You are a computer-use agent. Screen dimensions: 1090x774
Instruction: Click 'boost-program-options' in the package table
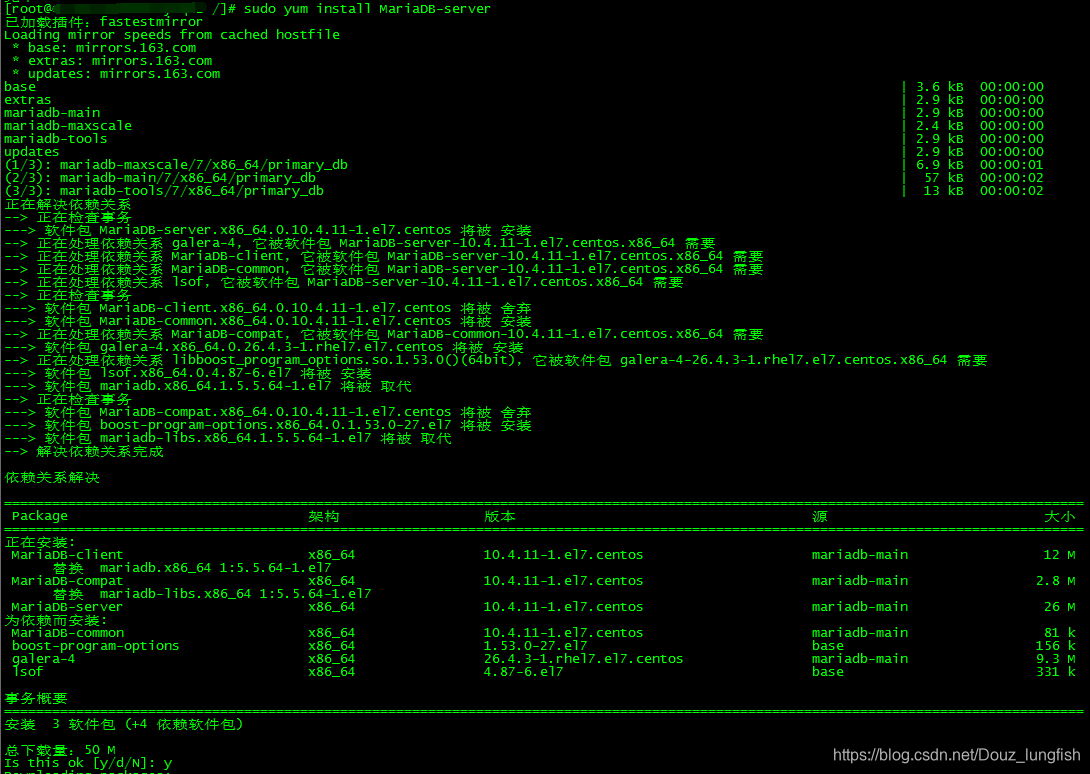tap(95, 646)
